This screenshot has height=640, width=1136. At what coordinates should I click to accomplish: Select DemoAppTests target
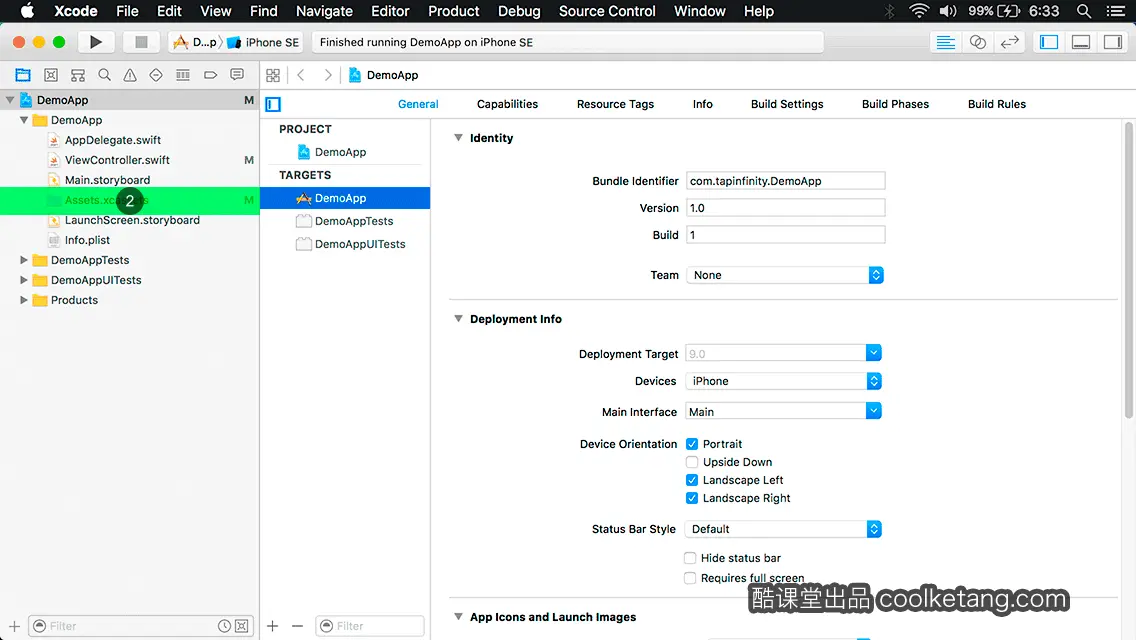[x=345, y=221]
